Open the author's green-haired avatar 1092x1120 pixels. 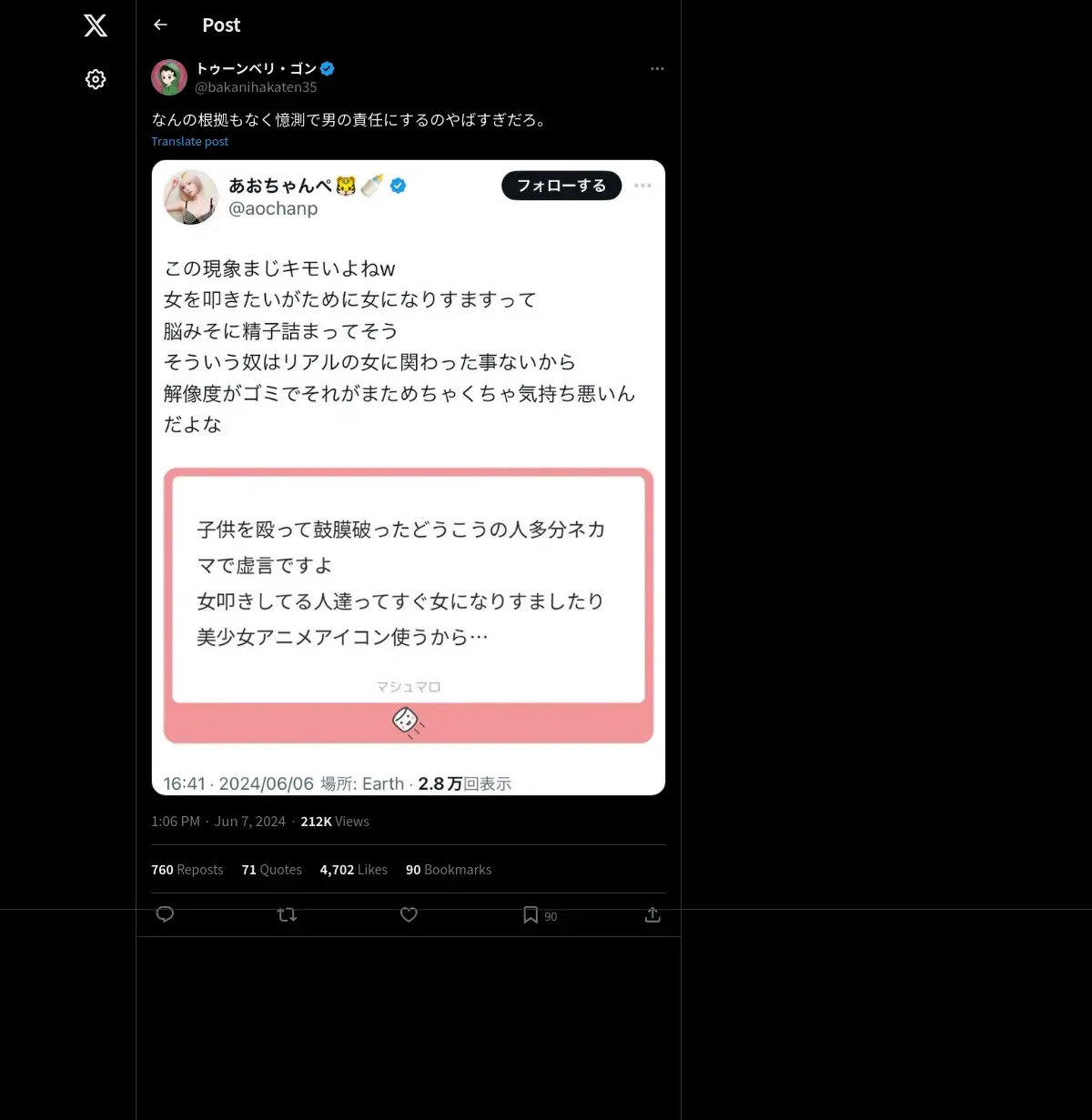pos(169,78)
